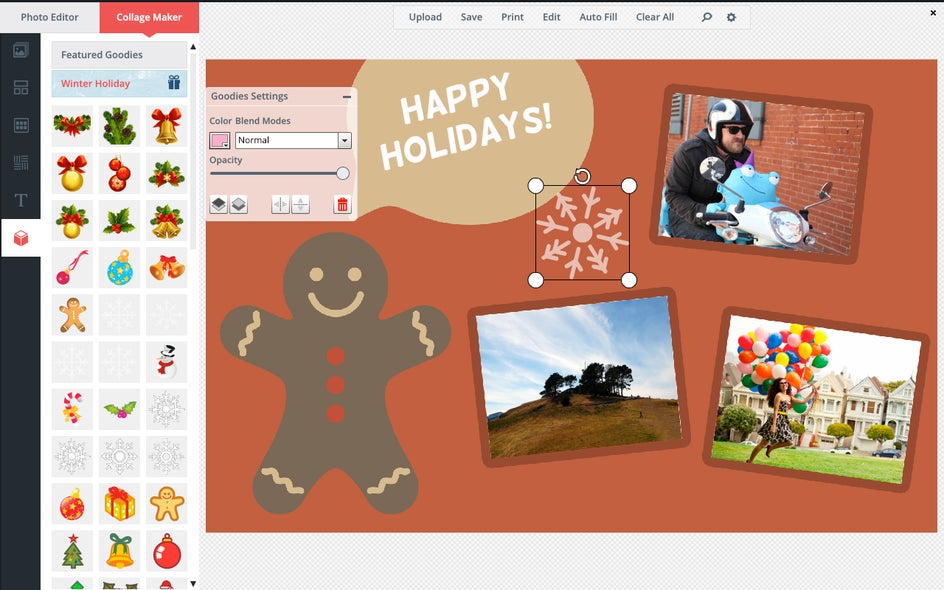Click the Clear All button
This screenshot has width=944, height=590.
pyautogui.click(x=655, y=17)
